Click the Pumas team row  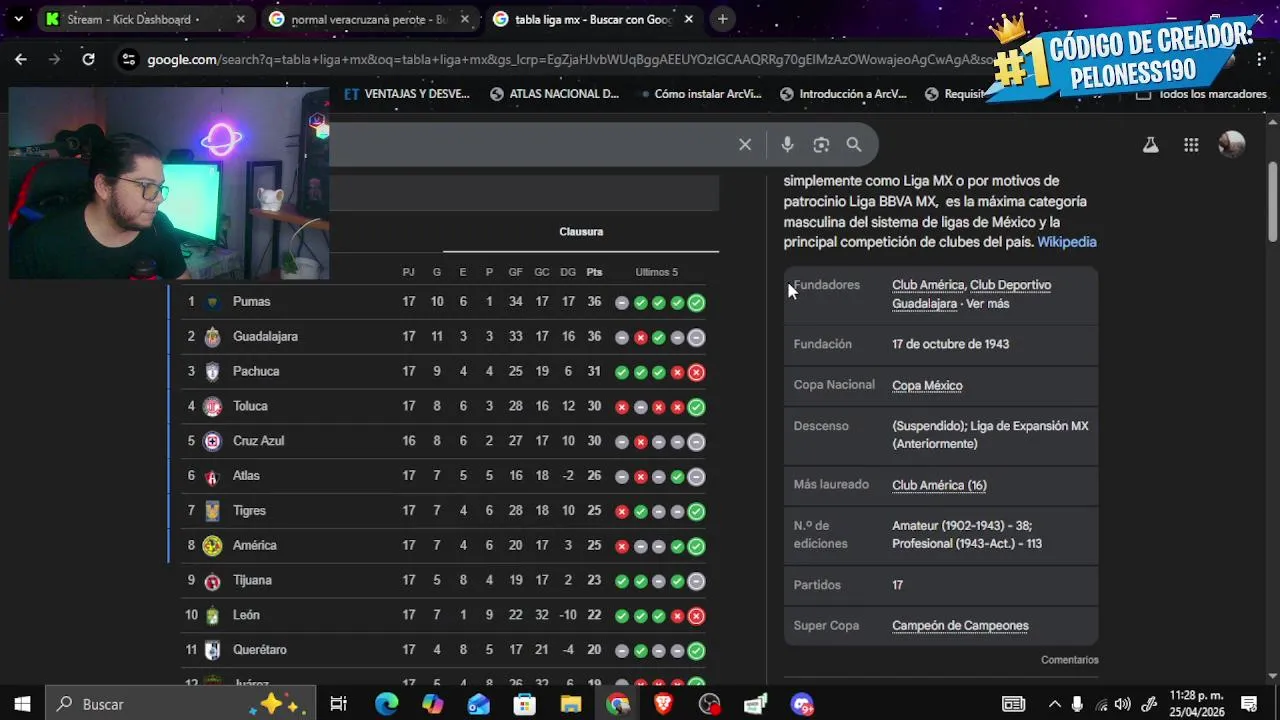[x=443, y=302]
